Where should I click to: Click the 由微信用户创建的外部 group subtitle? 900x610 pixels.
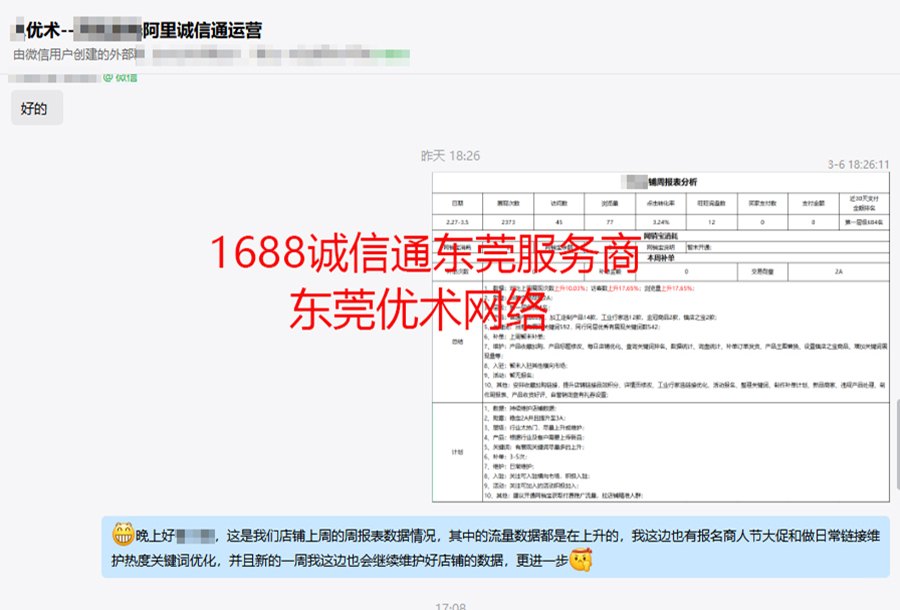(x=68, y=54)
